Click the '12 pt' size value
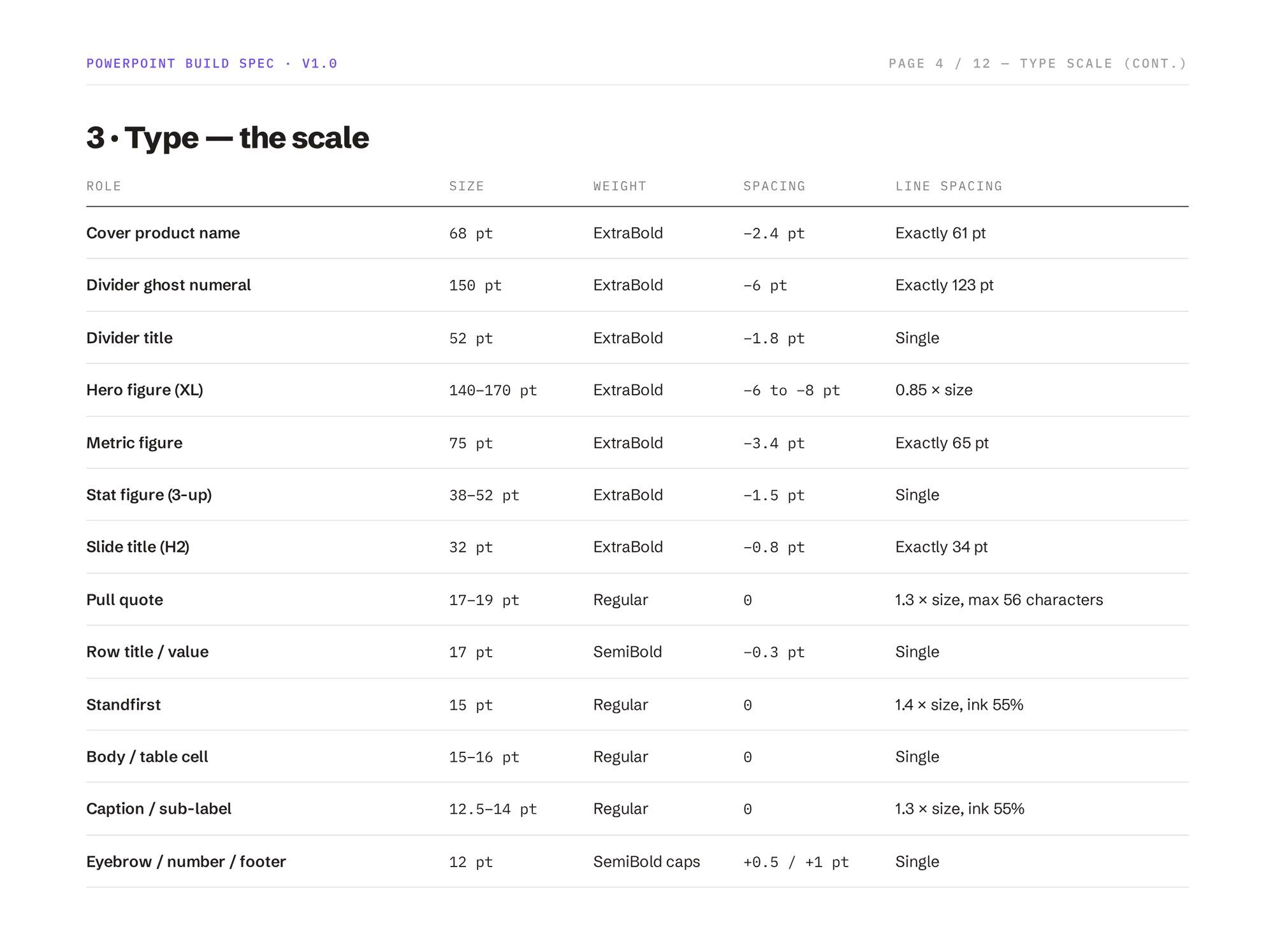1275x952 pixels. 471,863
